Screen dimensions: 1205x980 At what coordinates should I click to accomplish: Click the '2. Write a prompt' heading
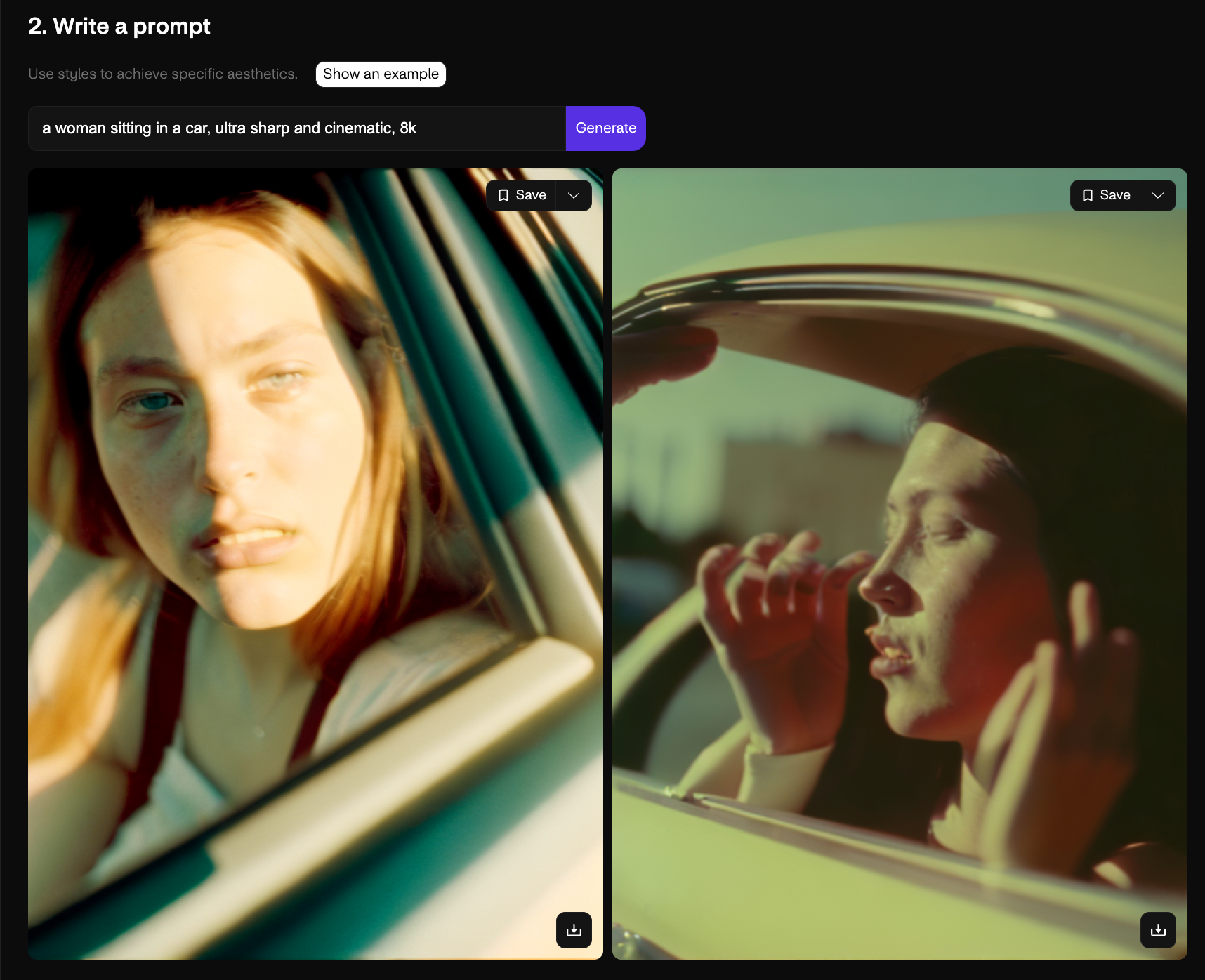click(x=119, y=26)
